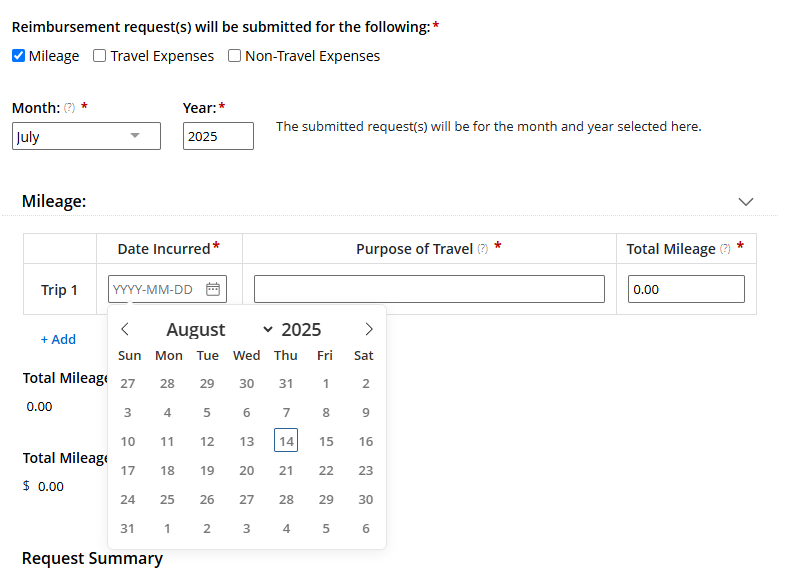Check the Travel Expenses checkbox

(100, 56)
